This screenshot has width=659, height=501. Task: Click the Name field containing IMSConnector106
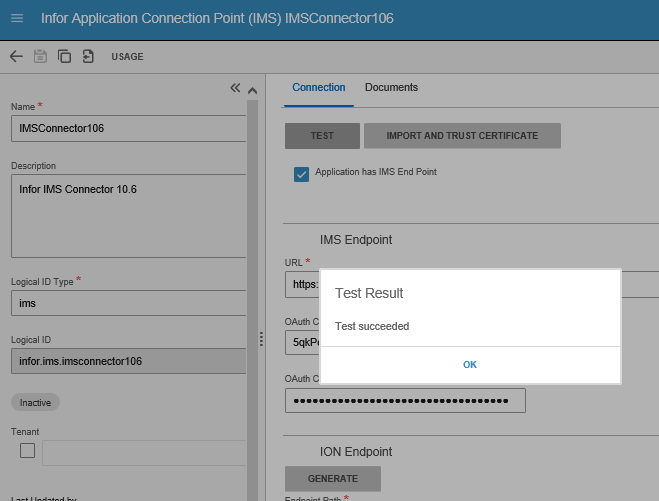point(129,128)
